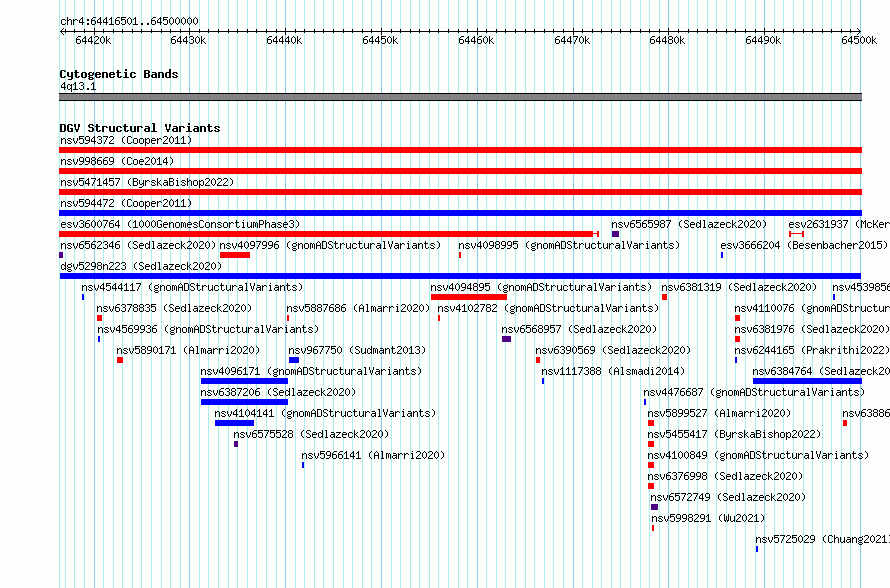Select the esv2631937 red bracket feature
The image size is (890, 588).
(x=796, y=234)
